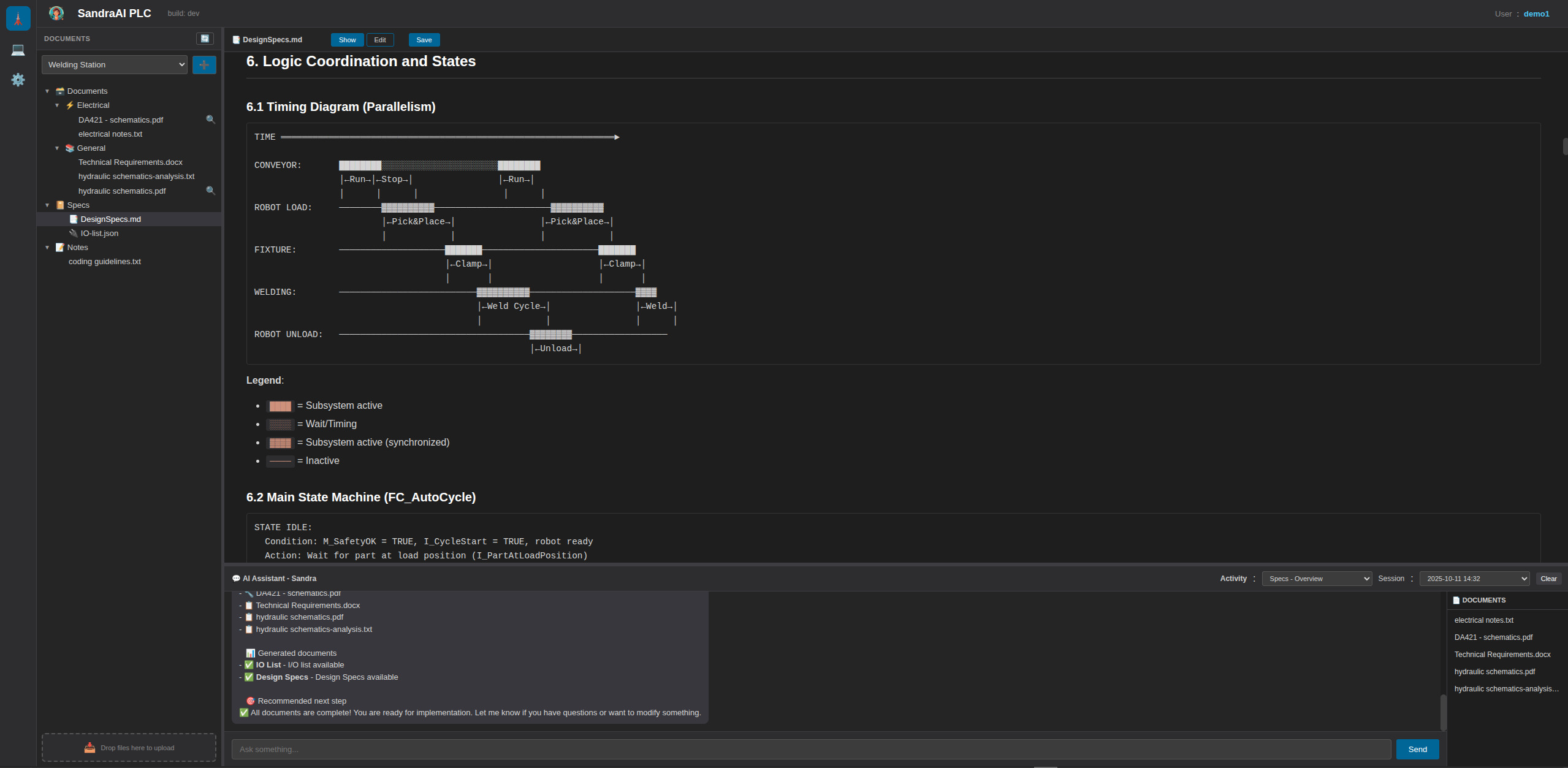Click the AI Assistant chat bubble icon
1568x768 pixels.
235,578
